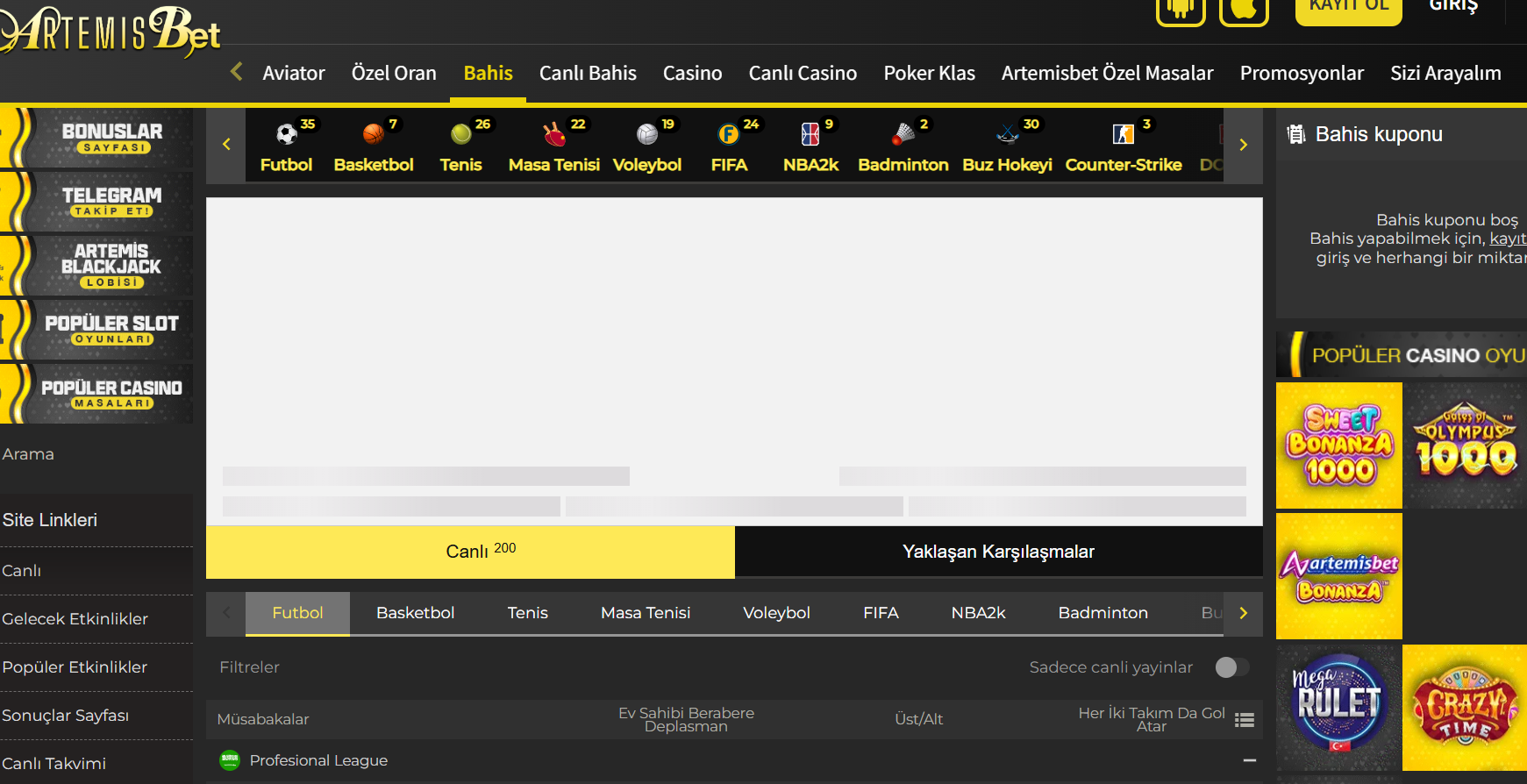This screenshot has width=1527, height=784.
Task: Launch Gates of Olympus 1000 game
Action: 1465,445
